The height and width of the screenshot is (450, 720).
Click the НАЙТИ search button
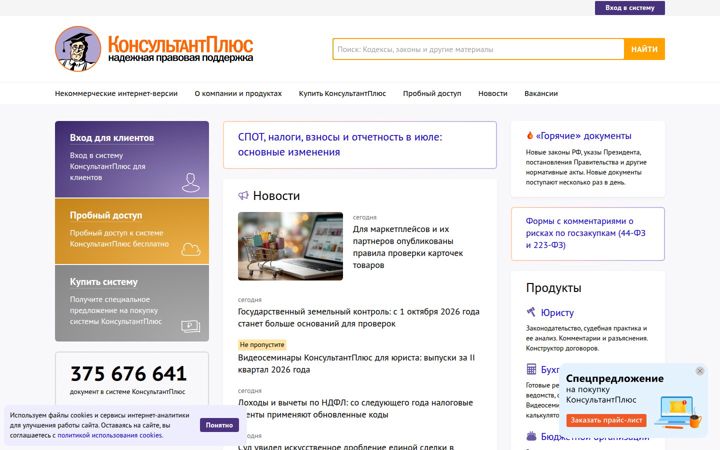[644, 49]
